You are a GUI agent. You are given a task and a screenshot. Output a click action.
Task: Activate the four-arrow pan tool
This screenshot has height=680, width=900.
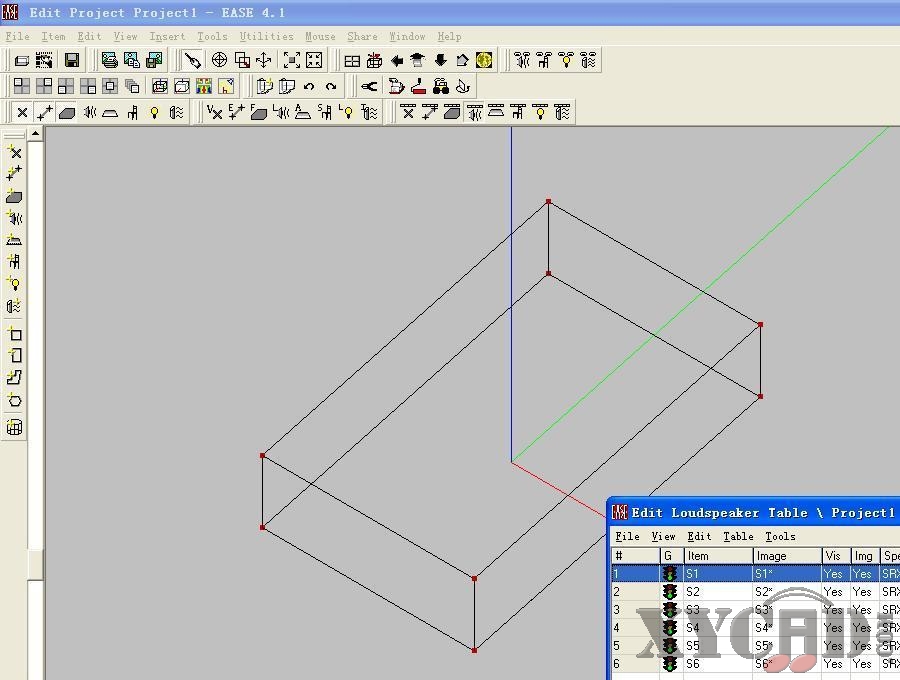(x=263, y=60)
